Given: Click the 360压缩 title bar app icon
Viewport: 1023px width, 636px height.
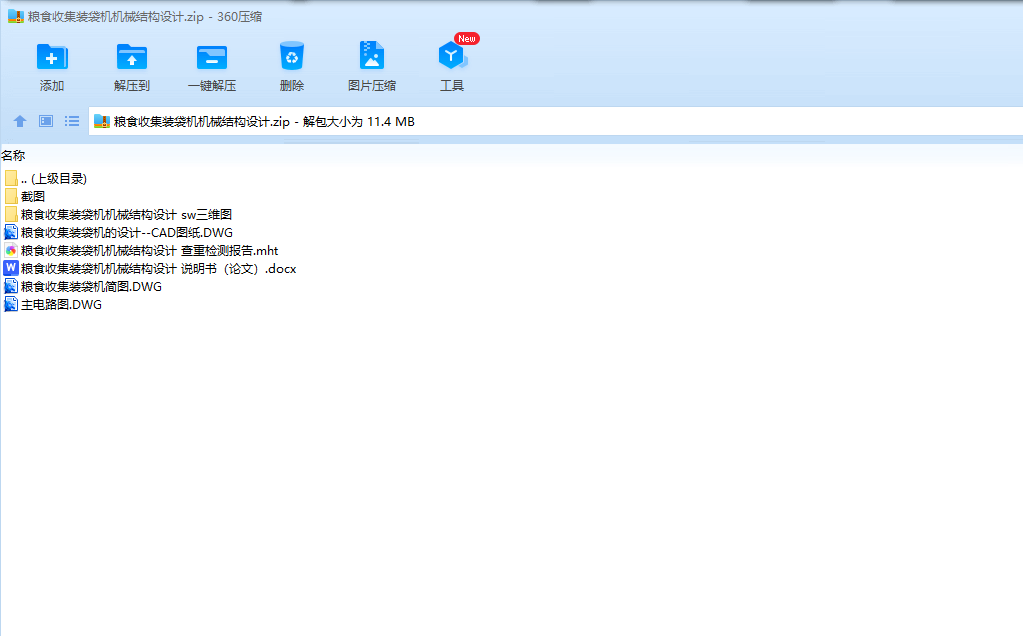Looking at the screenshot, I should pyautogui.click(x=16, y=16).
